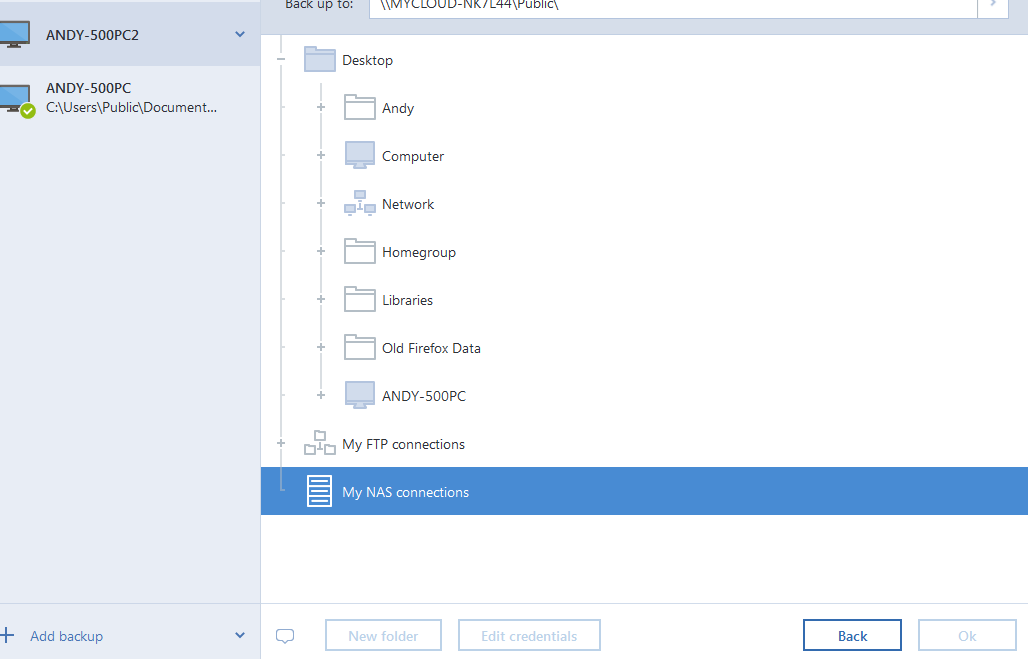Click the ANDY-500PC monitor icon in tree
Image resolution: width=1028 pixels, height=659 pixels.
point(359,395)
